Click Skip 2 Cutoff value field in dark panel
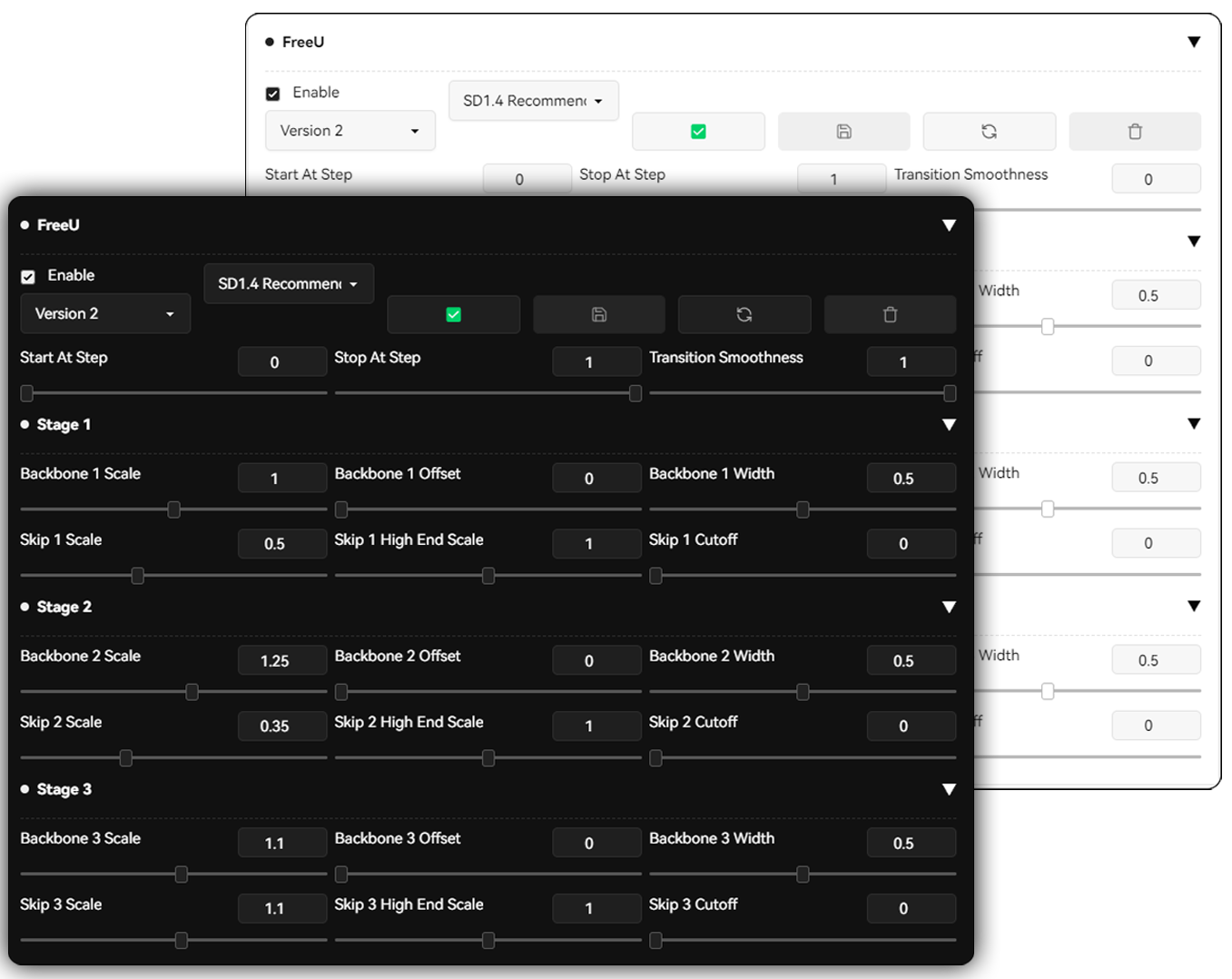The image size is (1232, 979). (912, 726)
